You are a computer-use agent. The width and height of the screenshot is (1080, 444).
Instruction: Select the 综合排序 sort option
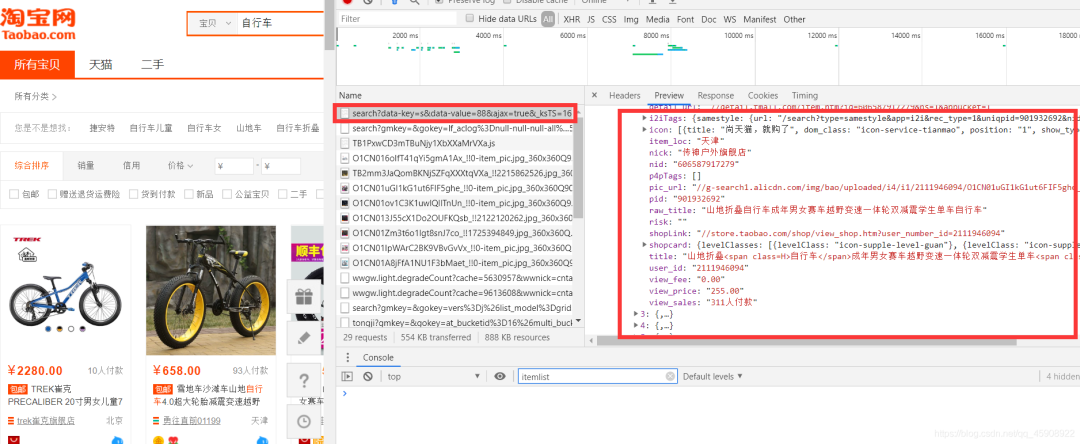click(x=32, y=165)
